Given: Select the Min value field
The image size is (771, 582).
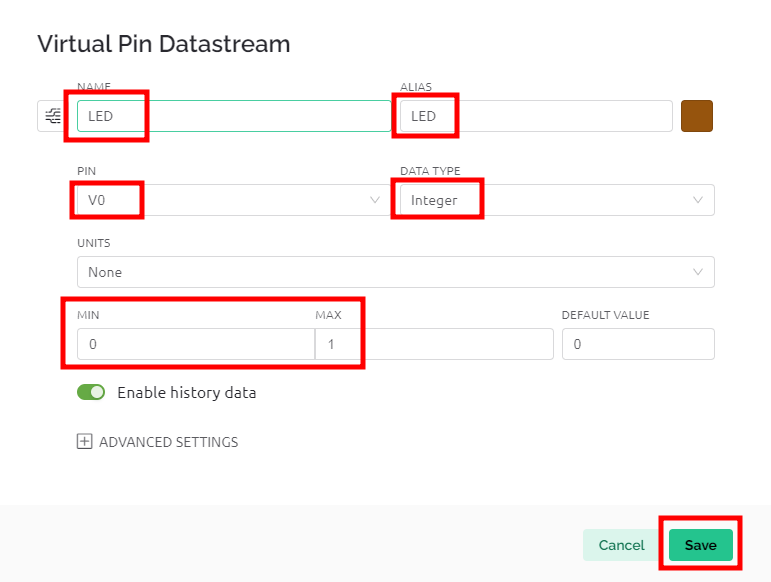Looking at the screenshot, I should tap(196, 344).
